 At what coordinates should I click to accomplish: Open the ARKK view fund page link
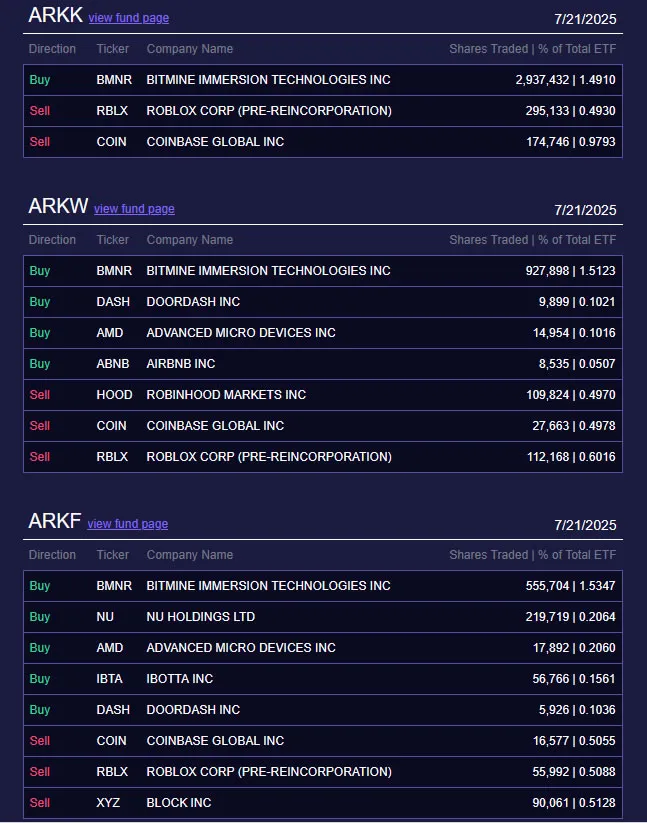point(128,18)
